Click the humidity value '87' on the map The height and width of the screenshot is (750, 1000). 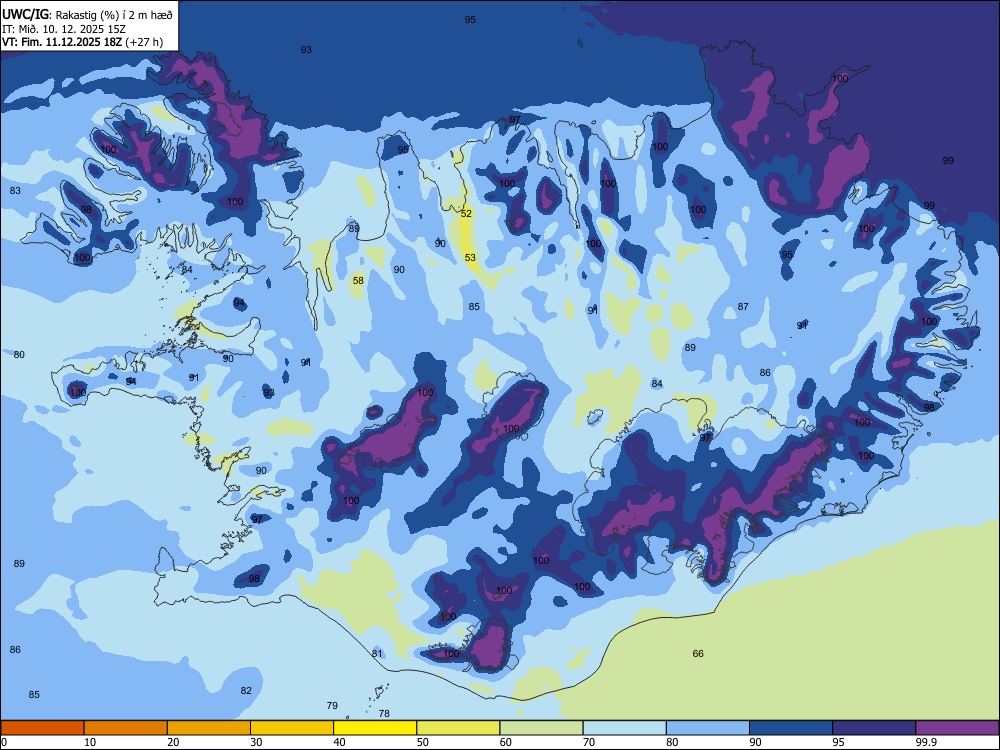pos(743,307)
